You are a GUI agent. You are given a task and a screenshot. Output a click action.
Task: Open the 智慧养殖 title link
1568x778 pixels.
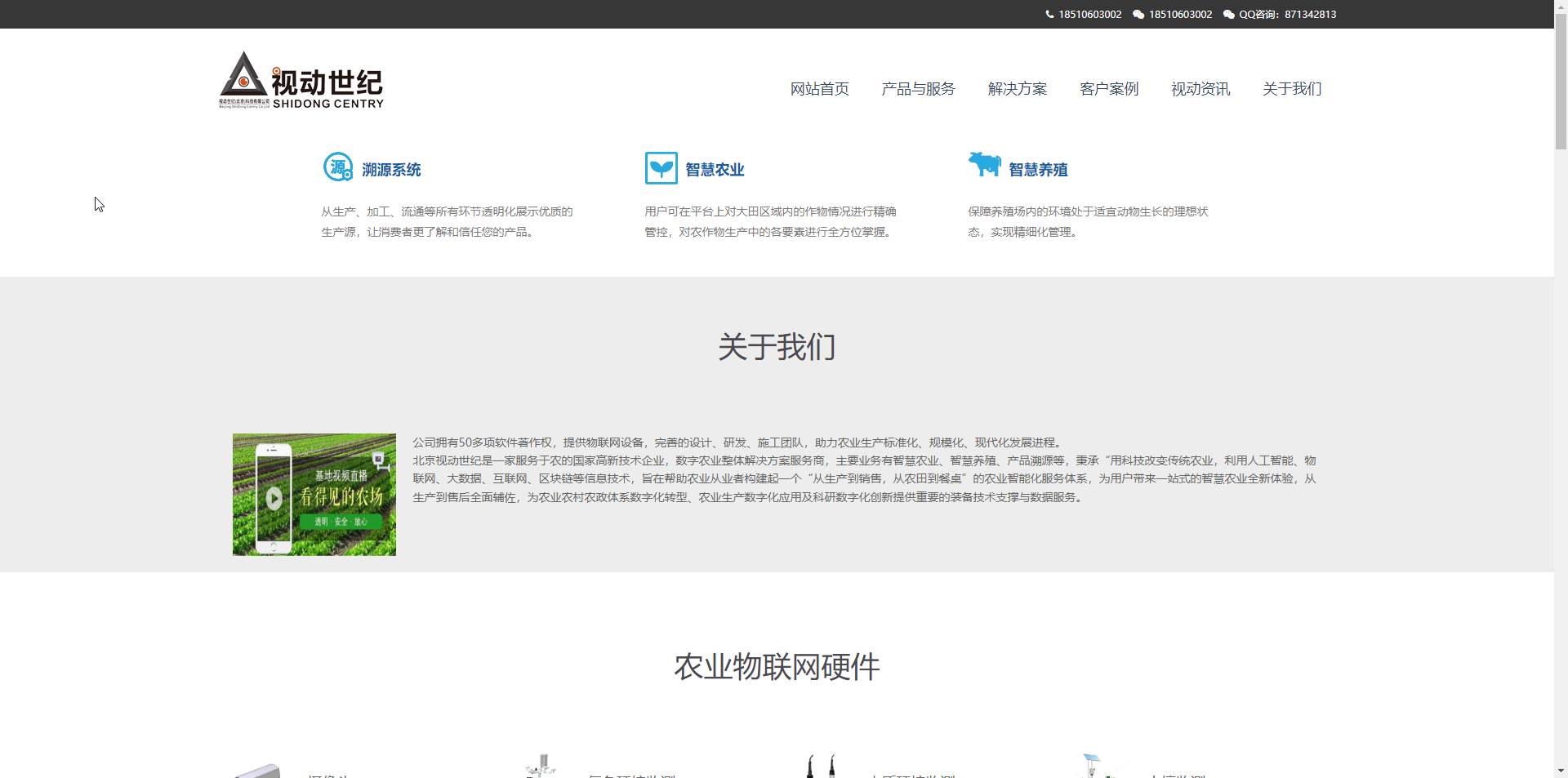point(1038,170)
